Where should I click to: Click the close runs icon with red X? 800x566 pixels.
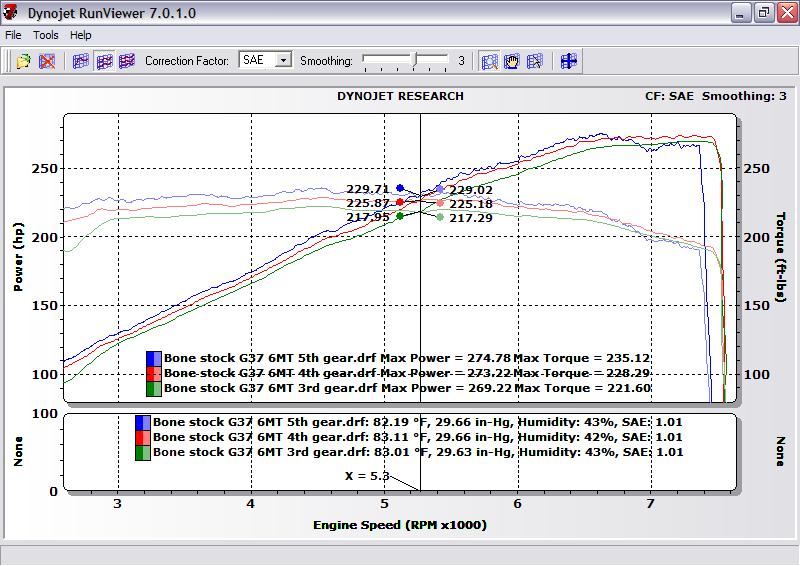pos(47,61)
